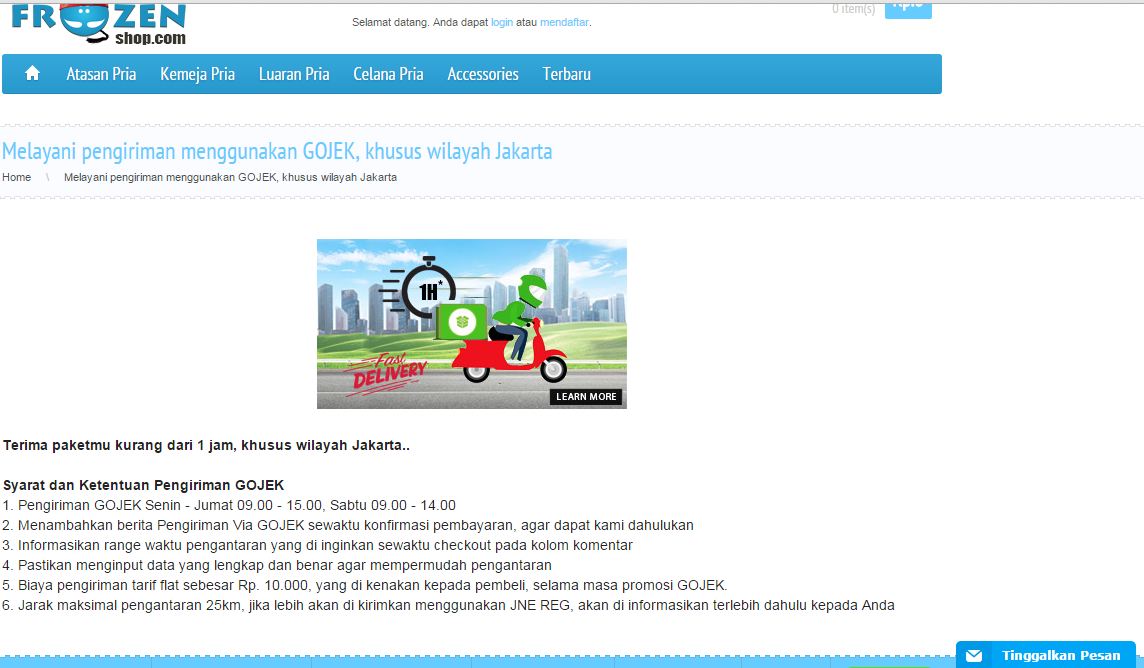The width and height of the screenshot is (1144, 668).
Task: Click the login link
Action: pyautogui.click(x=502, y=23)
